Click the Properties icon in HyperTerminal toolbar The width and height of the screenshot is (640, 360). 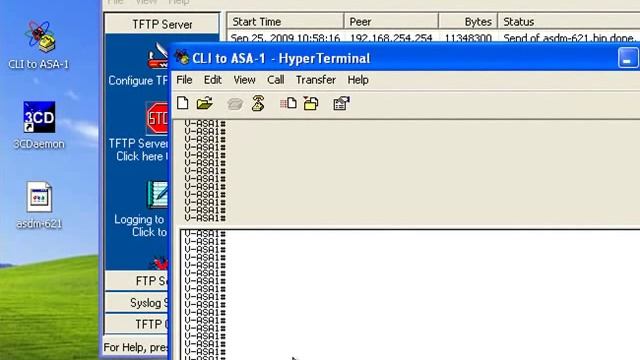click(341, 103)
